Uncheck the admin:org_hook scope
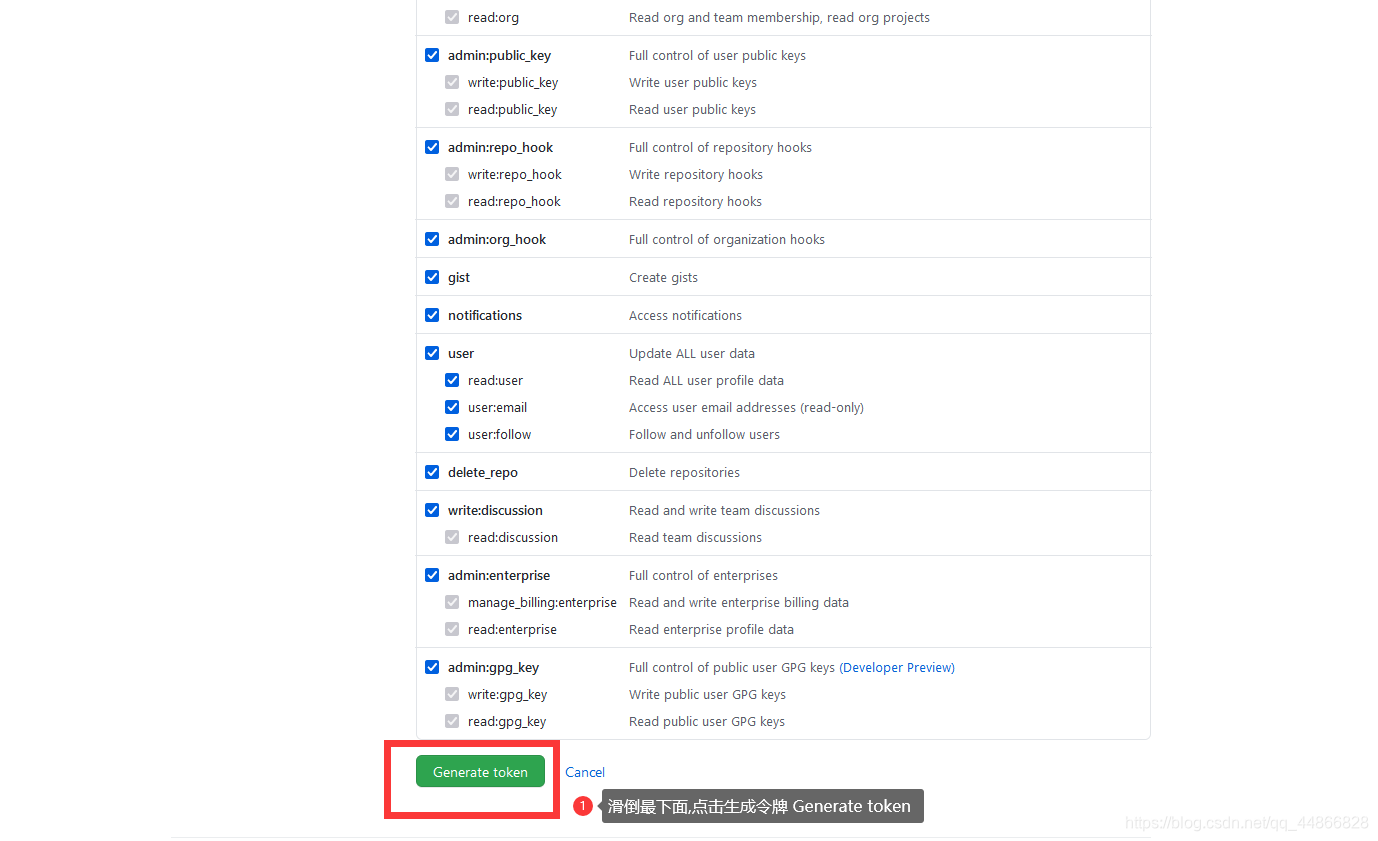The width and height of the screenshot is (1378, 841). pos(432,238)
